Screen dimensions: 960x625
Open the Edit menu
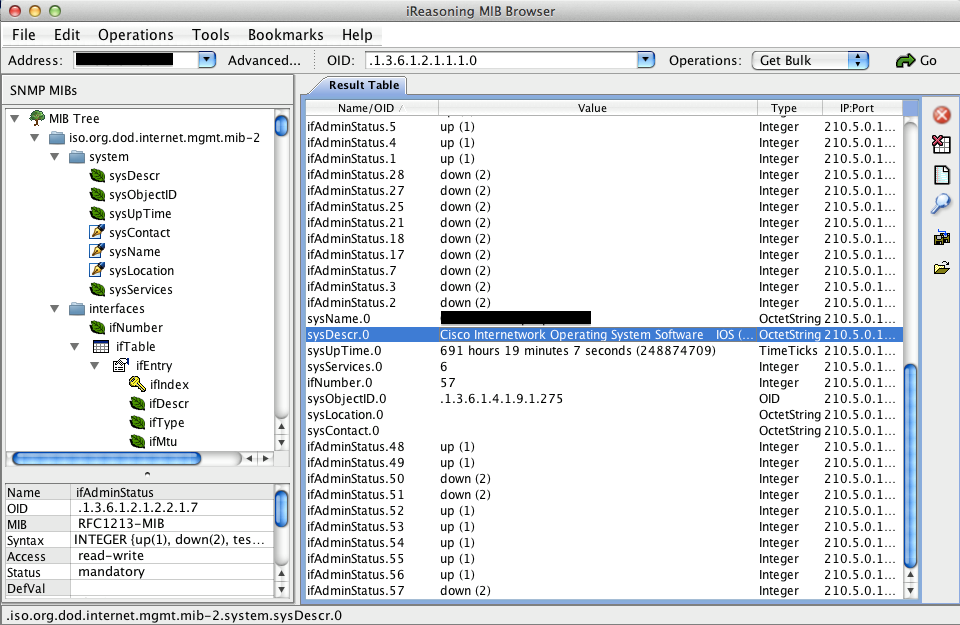click(67, 35)
